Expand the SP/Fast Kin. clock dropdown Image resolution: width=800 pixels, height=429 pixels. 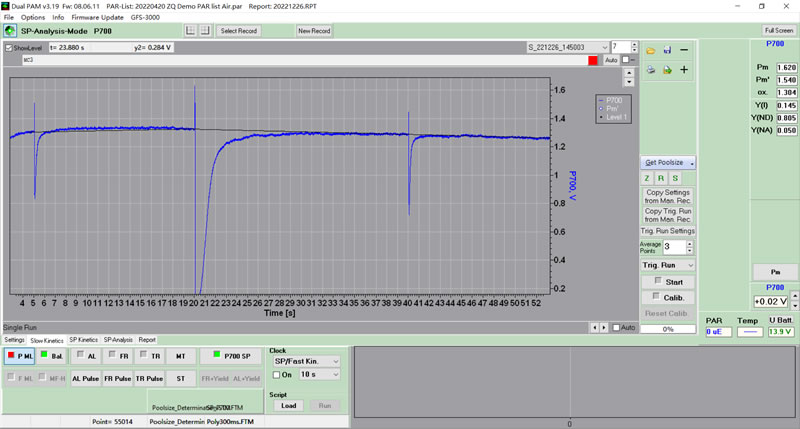(335, 360)
